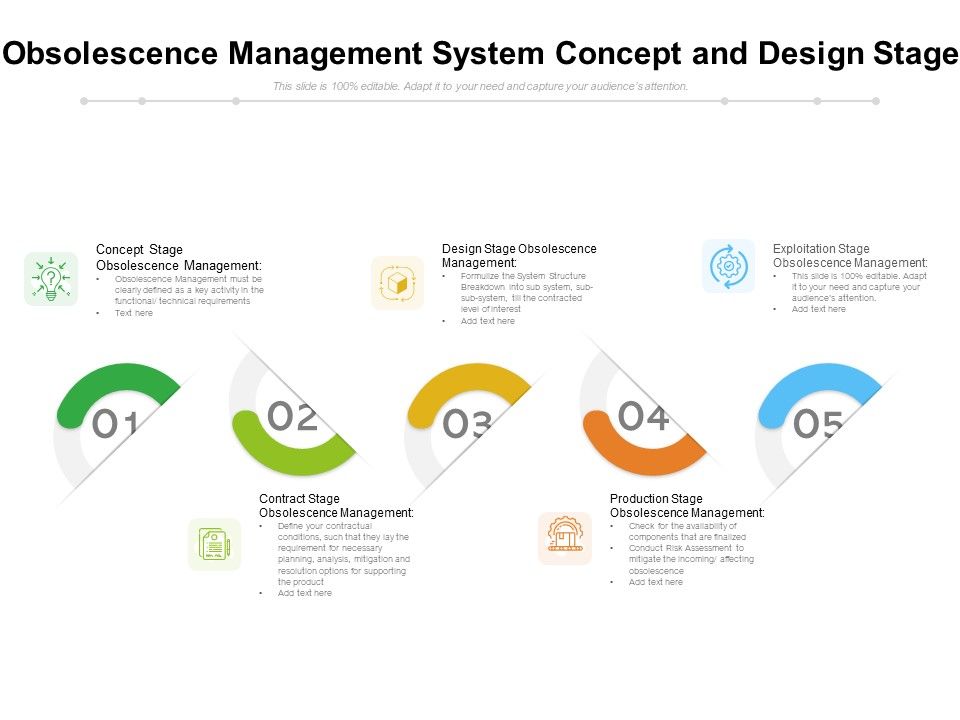Select the number 02 circle marker
This screenshot has height=720, width=960.
[293, 416]
